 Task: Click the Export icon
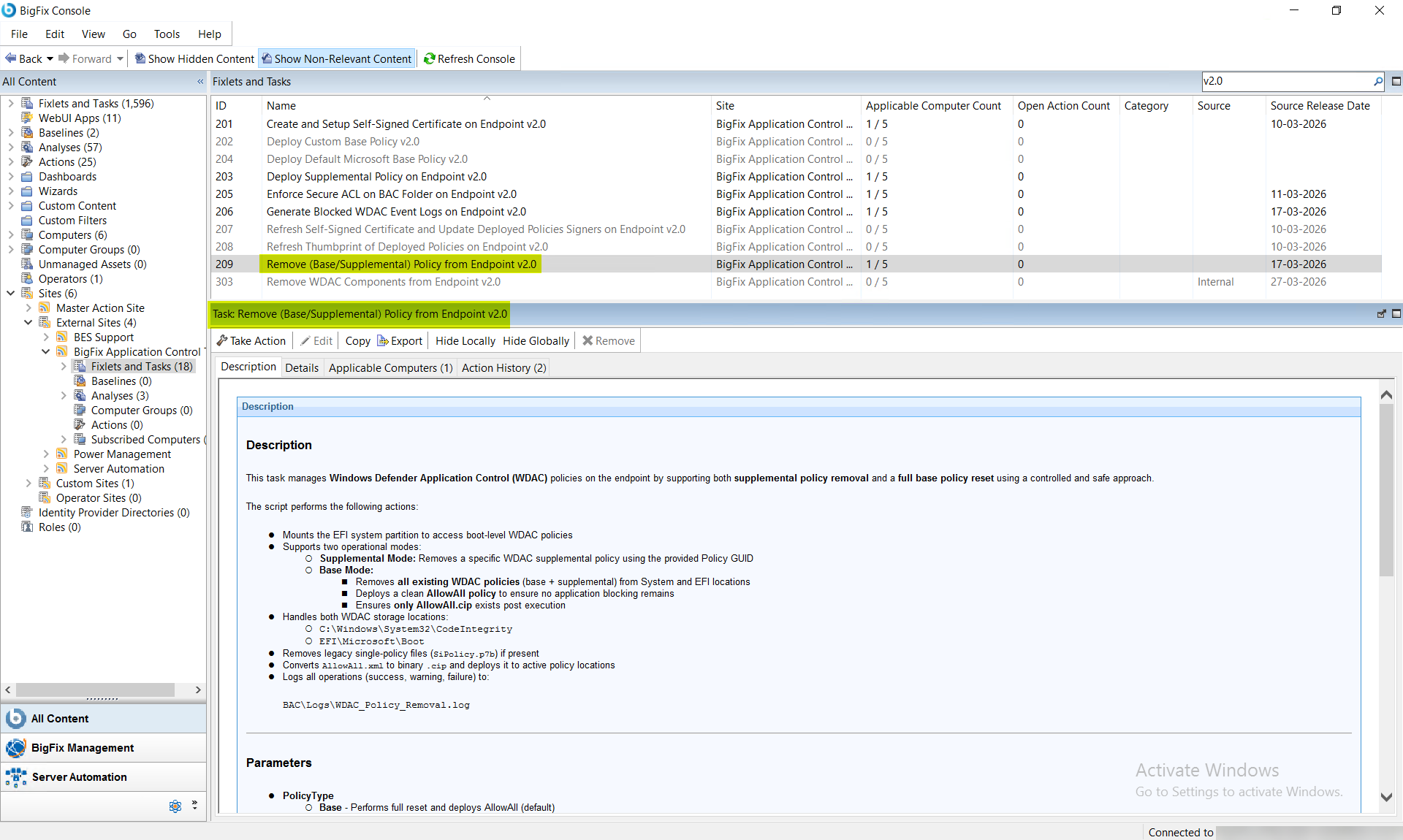click(383, 340)
